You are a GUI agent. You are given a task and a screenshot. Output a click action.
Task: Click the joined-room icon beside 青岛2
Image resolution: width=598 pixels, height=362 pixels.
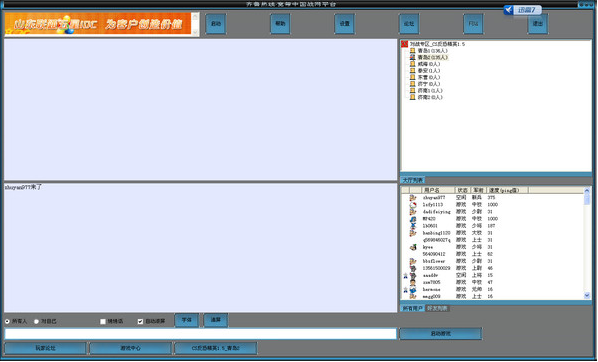point(412,58)
